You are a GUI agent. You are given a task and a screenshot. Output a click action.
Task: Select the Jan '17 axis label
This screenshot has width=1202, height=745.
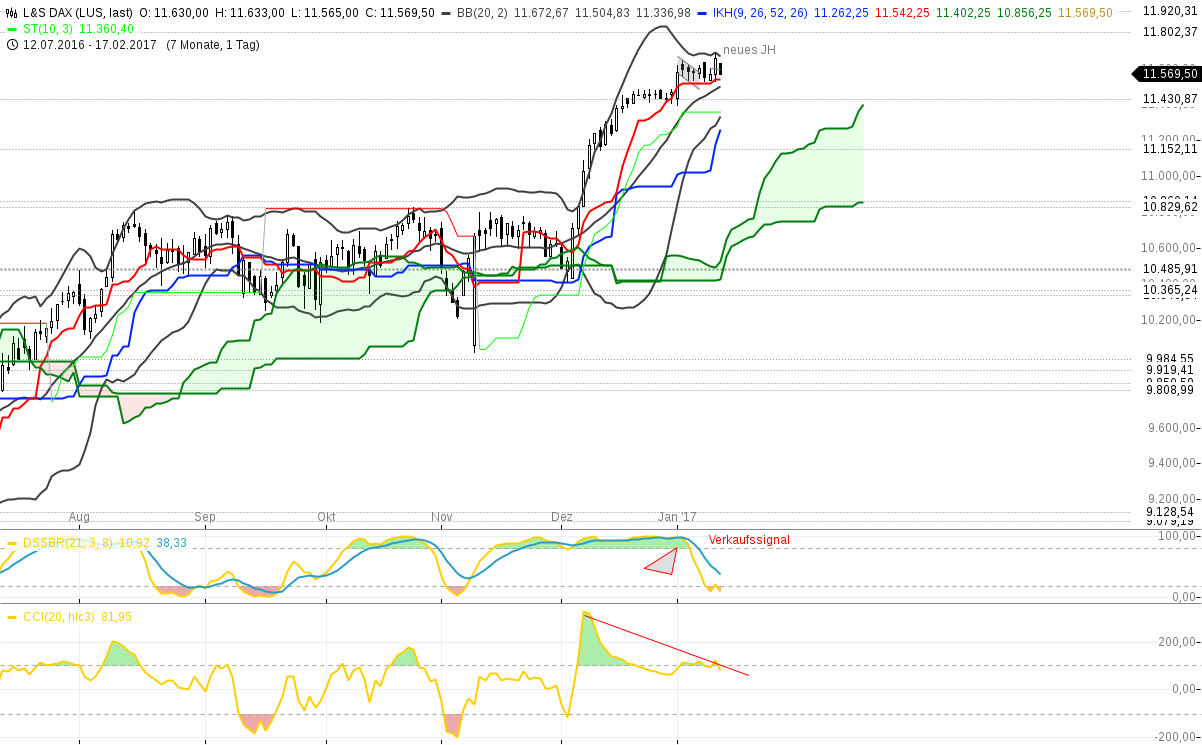coord(678,518)
